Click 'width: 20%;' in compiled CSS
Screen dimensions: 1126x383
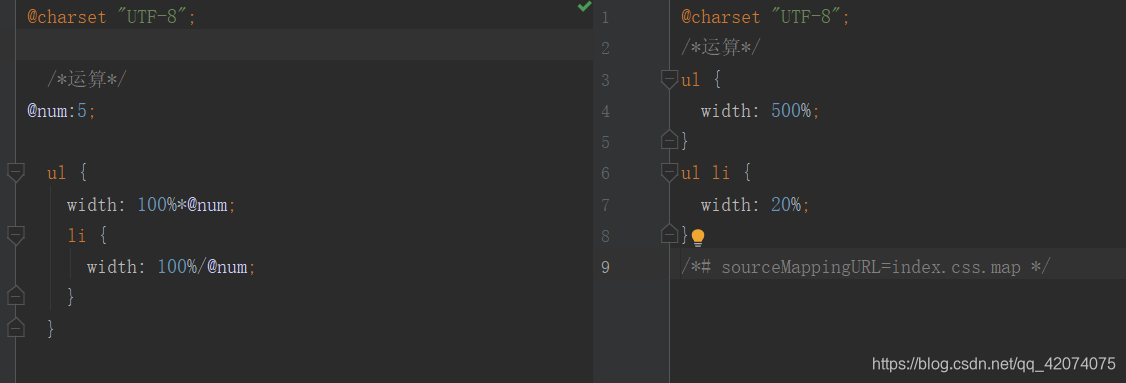[755, 205]
